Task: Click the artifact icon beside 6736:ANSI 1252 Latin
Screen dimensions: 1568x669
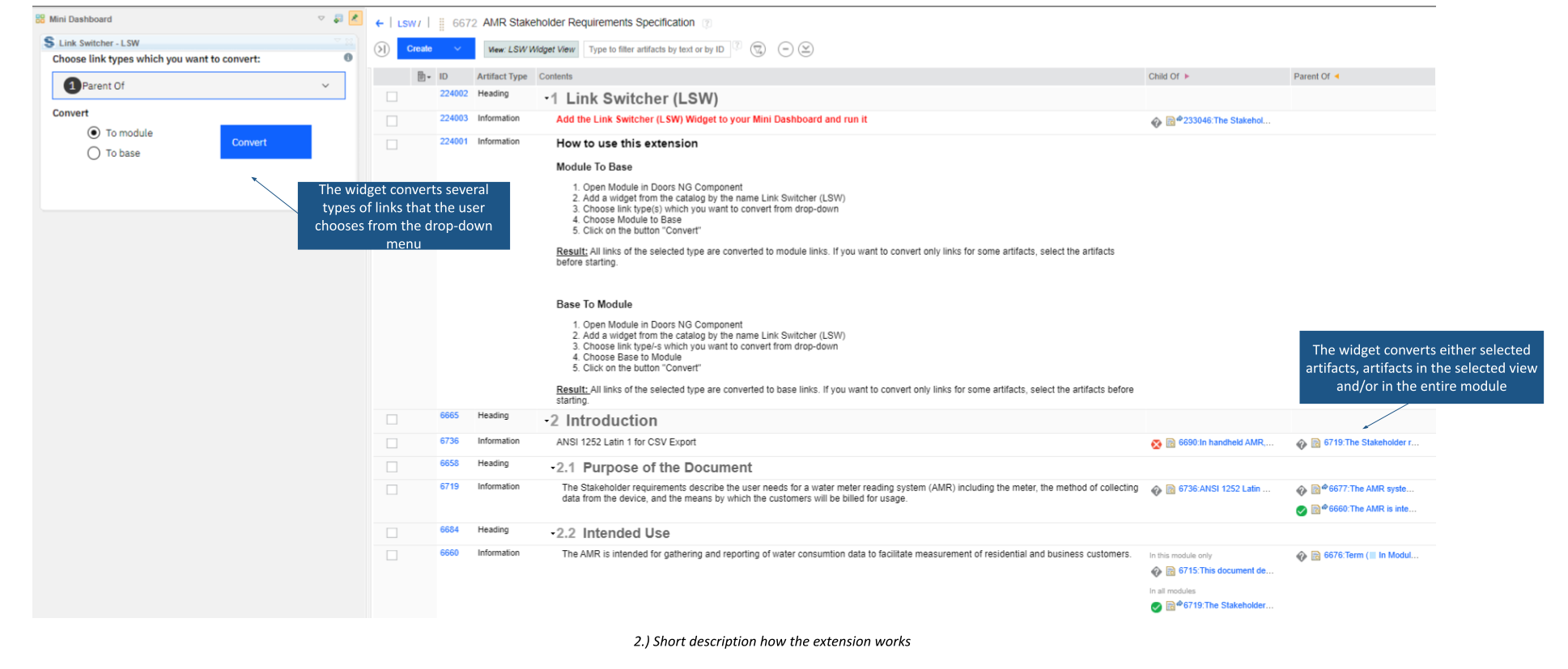Action: tap(1171, 489)
